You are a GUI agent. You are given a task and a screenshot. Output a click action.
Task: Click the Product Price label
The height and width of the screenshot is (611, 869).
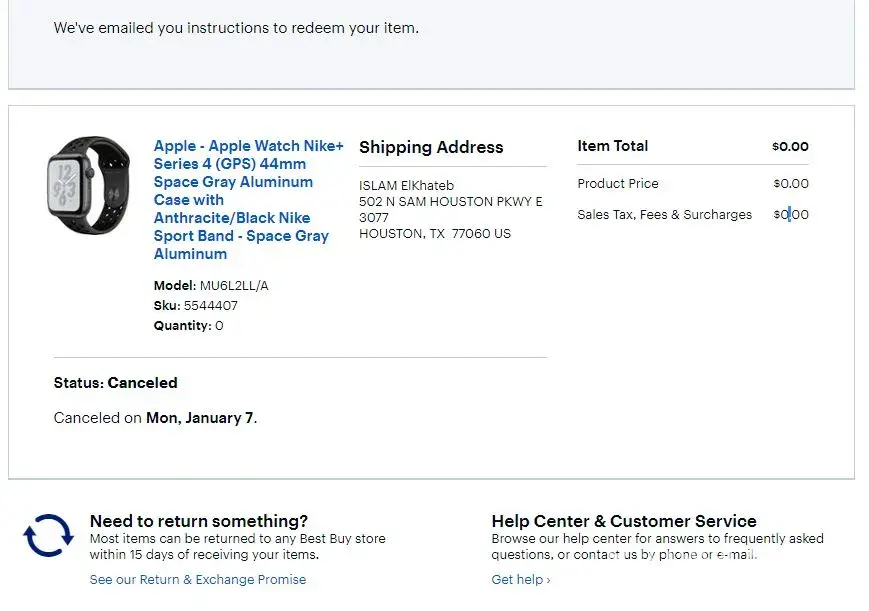coord(617,184)
